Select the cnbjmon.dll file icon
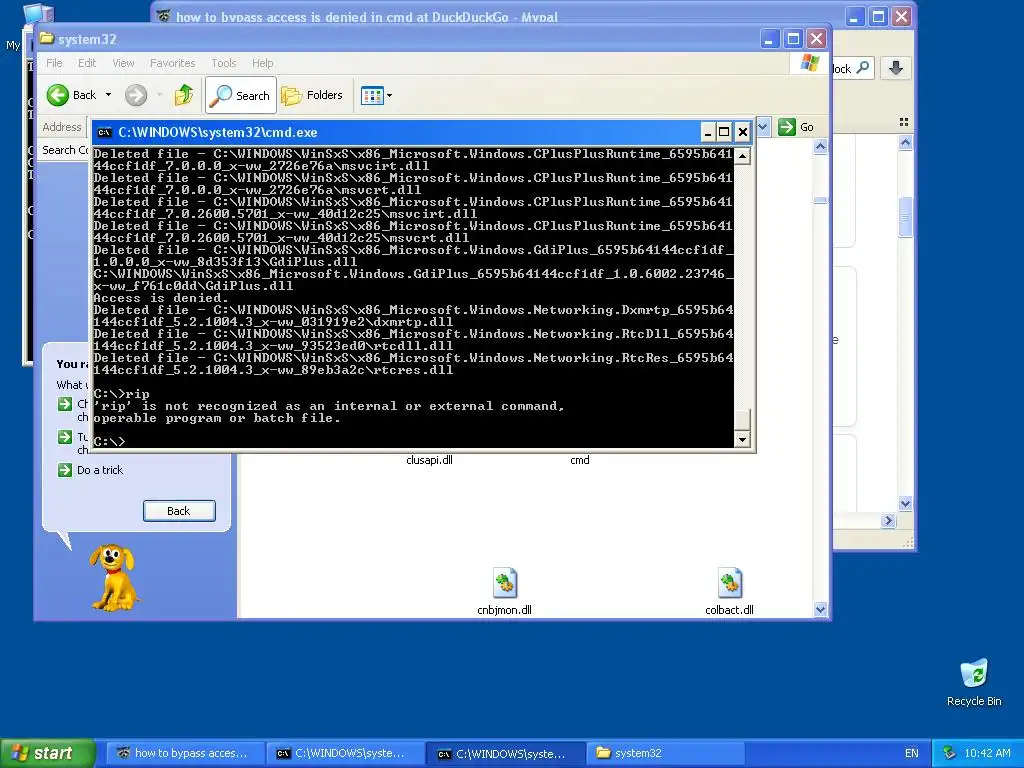This screenshot has width=1024, height=768. (505, 583)
